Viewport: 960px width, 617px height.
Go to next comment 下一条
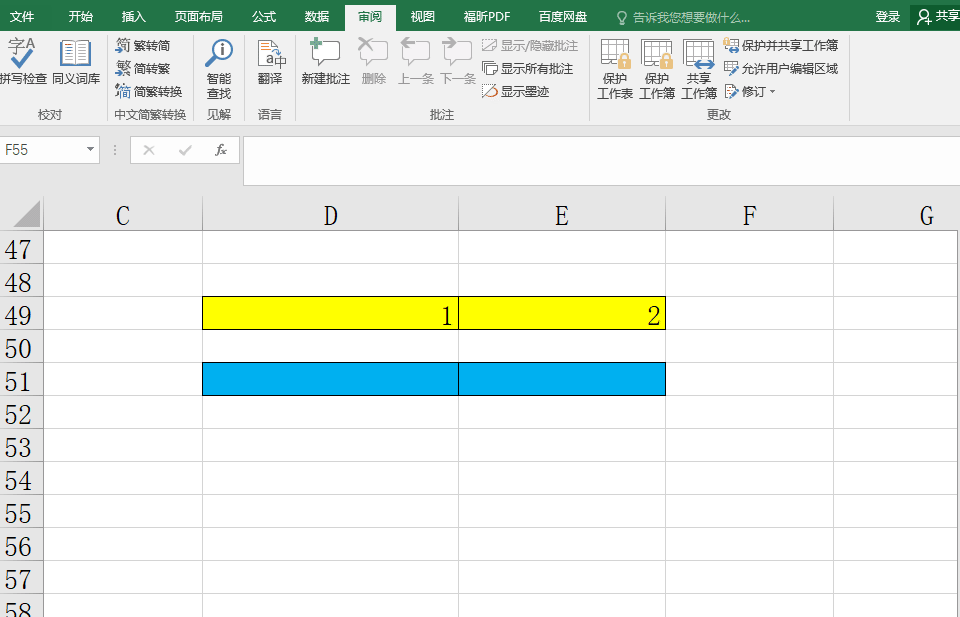click(x=457, y=61)
